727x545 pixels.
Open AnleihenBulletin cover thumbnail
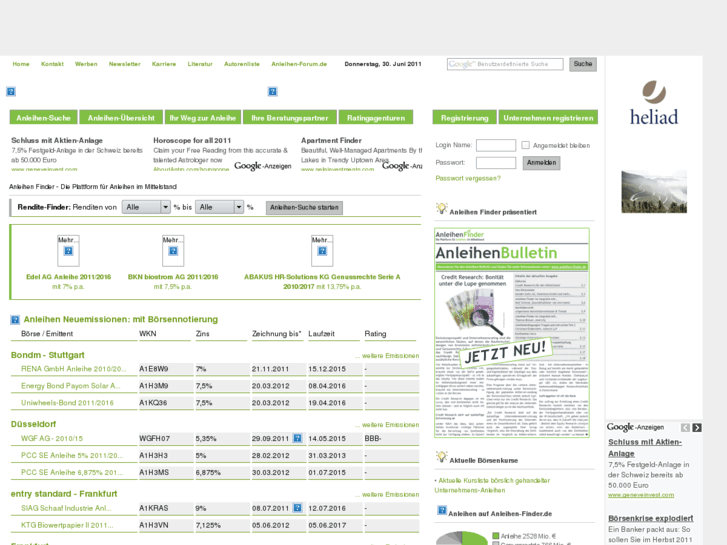(x=512, y=333)
